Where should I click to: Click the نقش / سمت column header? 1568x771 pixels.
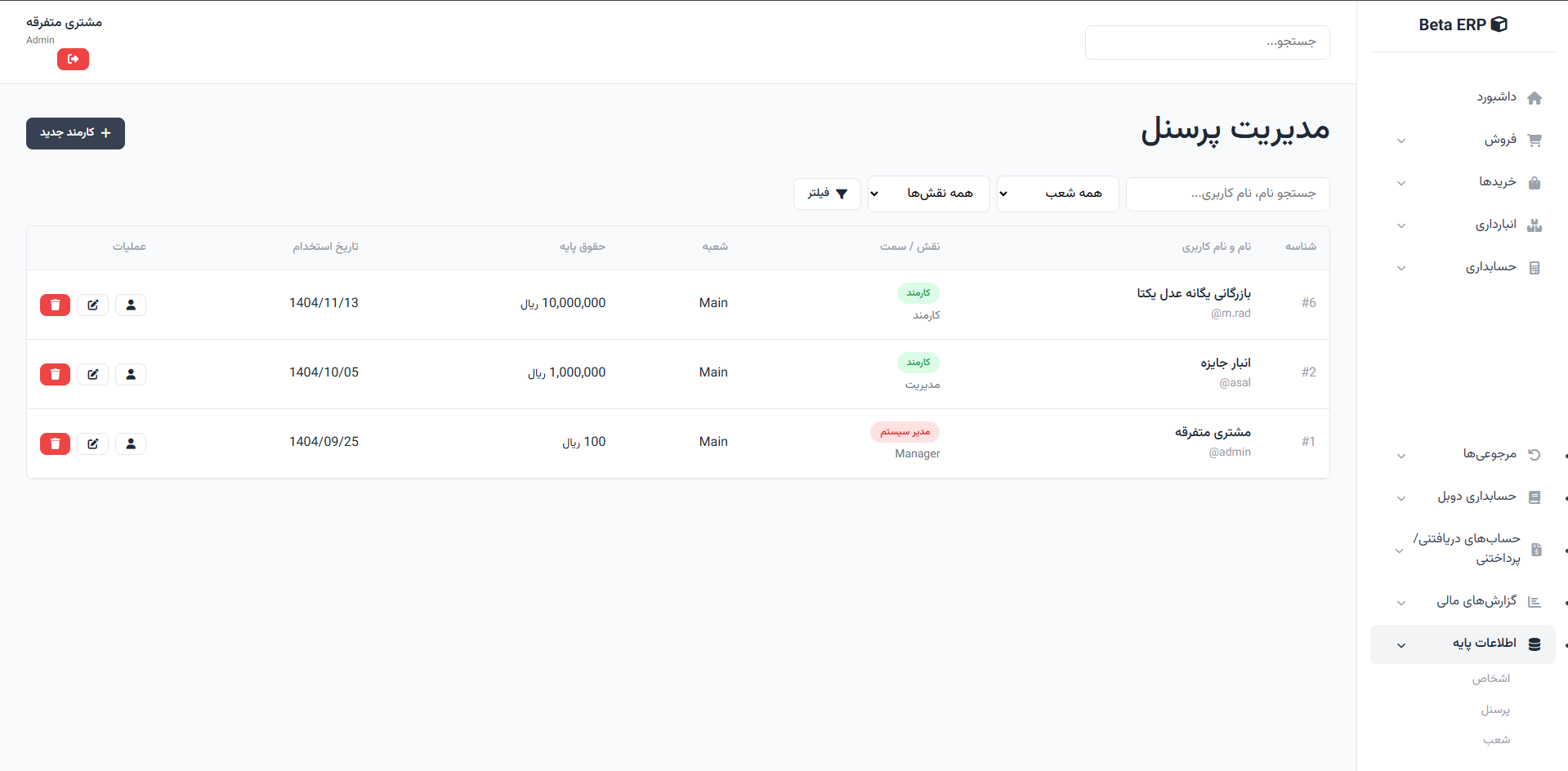[x=909, y=247]
